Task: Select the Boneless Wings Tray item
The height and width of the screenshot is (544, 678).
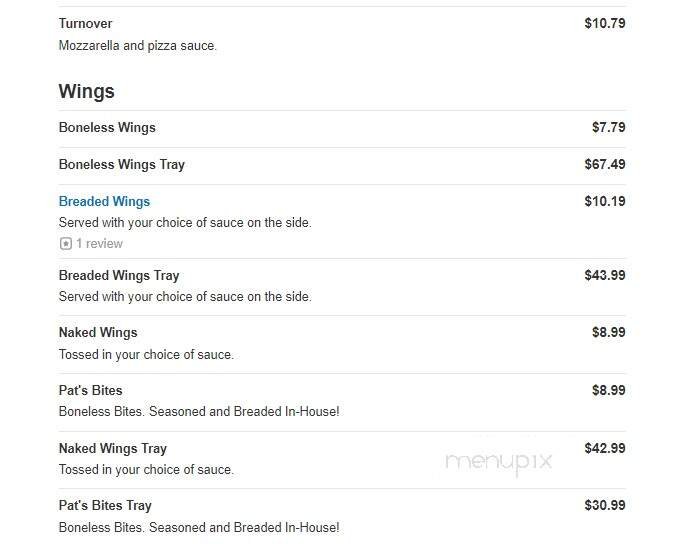Action: click(x=121, y=164)
